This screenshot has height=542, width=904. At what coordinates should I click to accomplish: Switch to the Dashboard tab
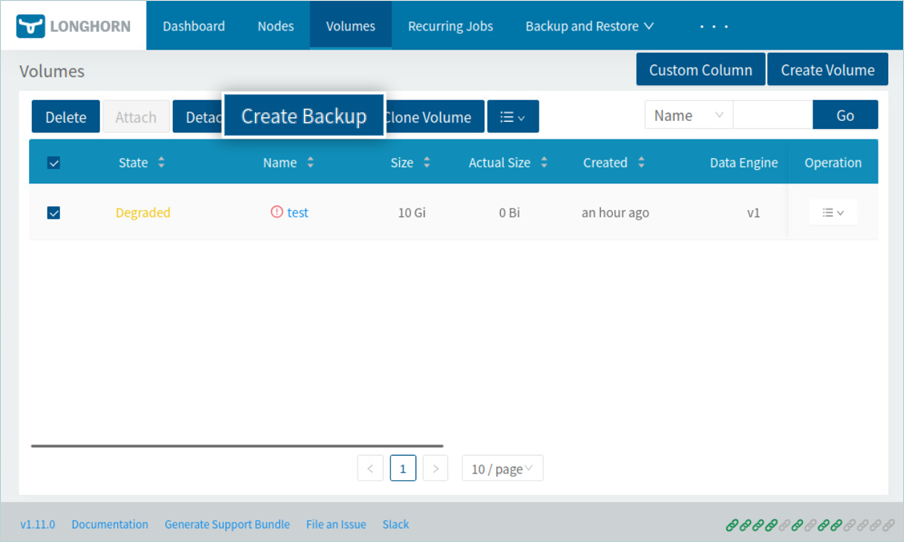(193, 26)
